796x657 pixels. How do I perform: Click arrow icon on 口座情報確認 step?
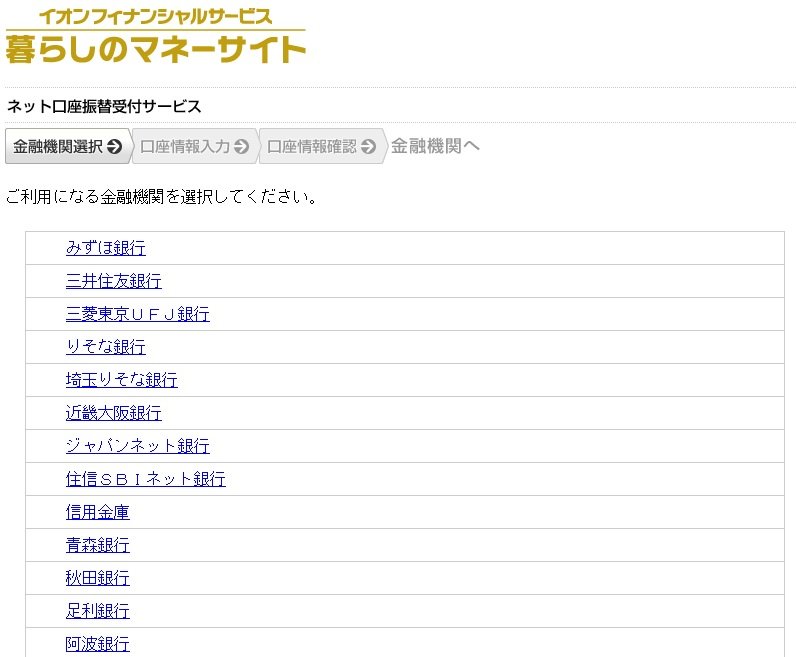369,147
